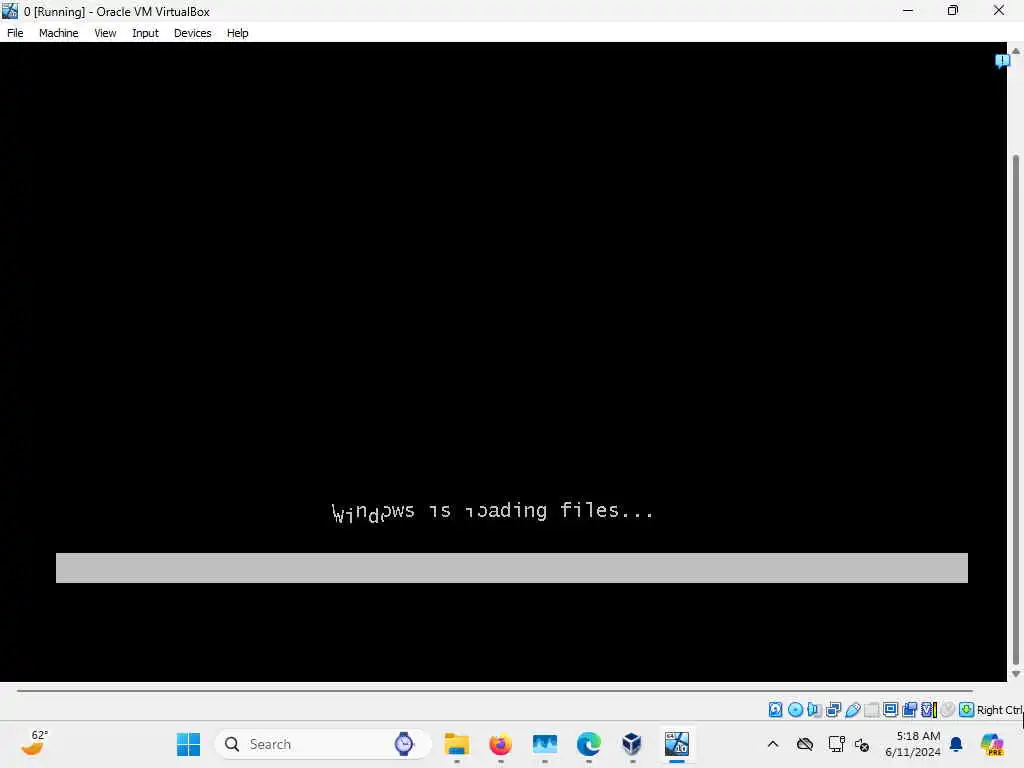Open the weather widget showing 62°
The image size is (1024, 768).
point(35,744)
